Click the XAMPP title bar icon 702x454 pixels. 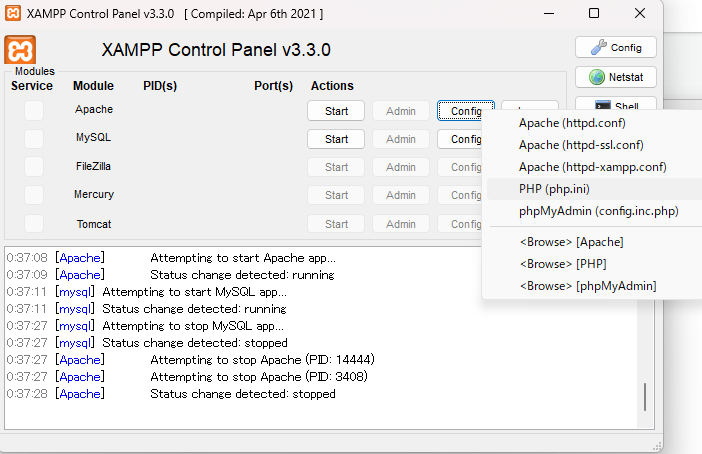(x=13, y=13)
